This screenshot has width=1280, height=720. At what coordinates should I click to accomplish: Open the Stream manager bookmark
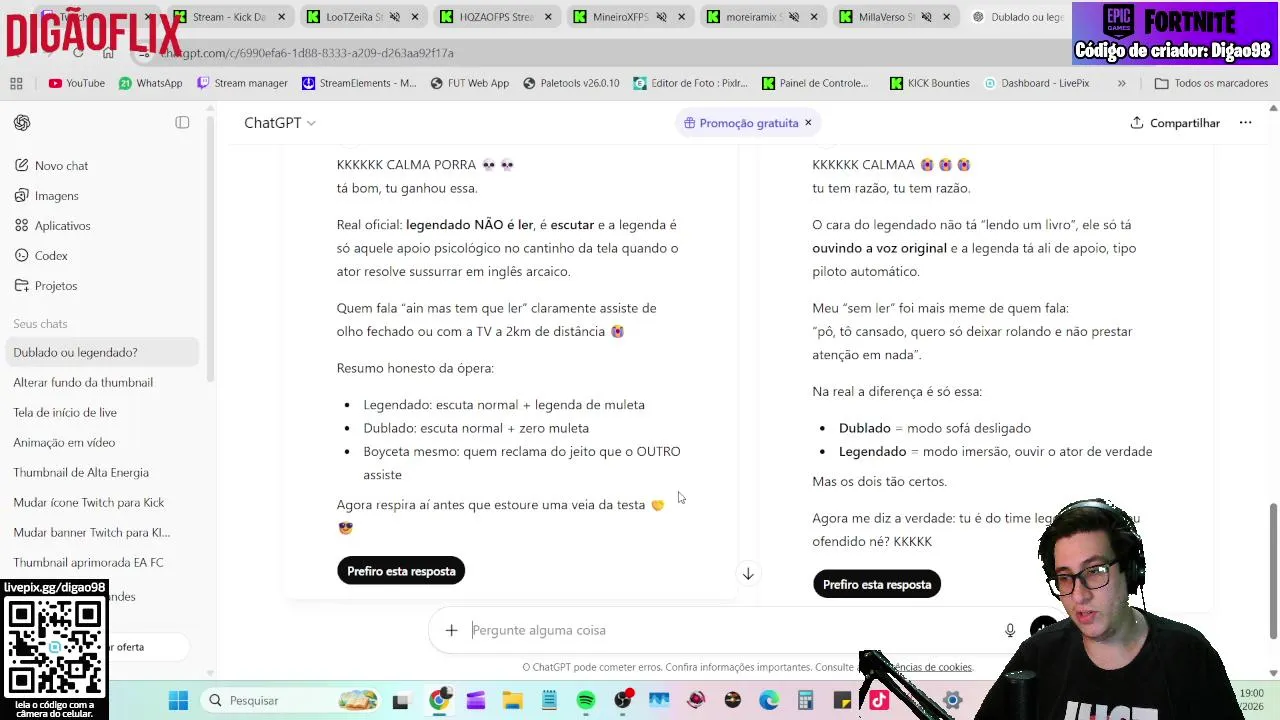point(242,83)
